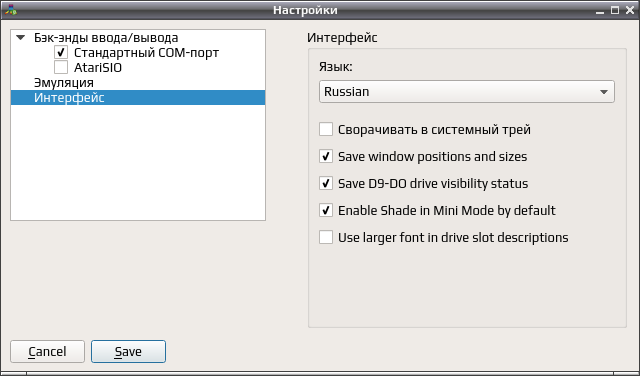
Task: Select the Стандартный COM-порт tree item label
Action: coord(146,53)
